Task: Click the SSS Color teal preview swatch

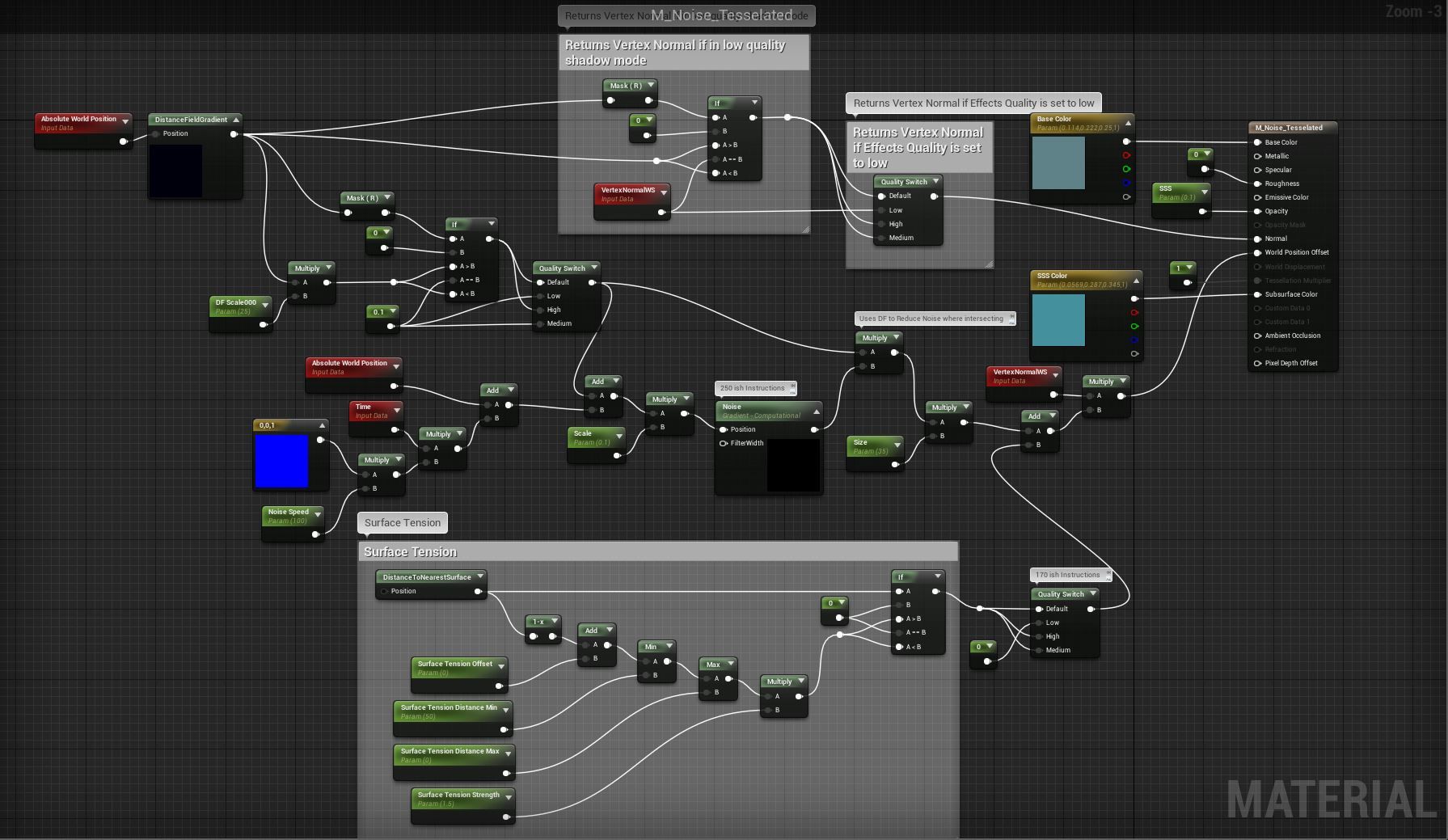Action: click(x=1058, y=319)
